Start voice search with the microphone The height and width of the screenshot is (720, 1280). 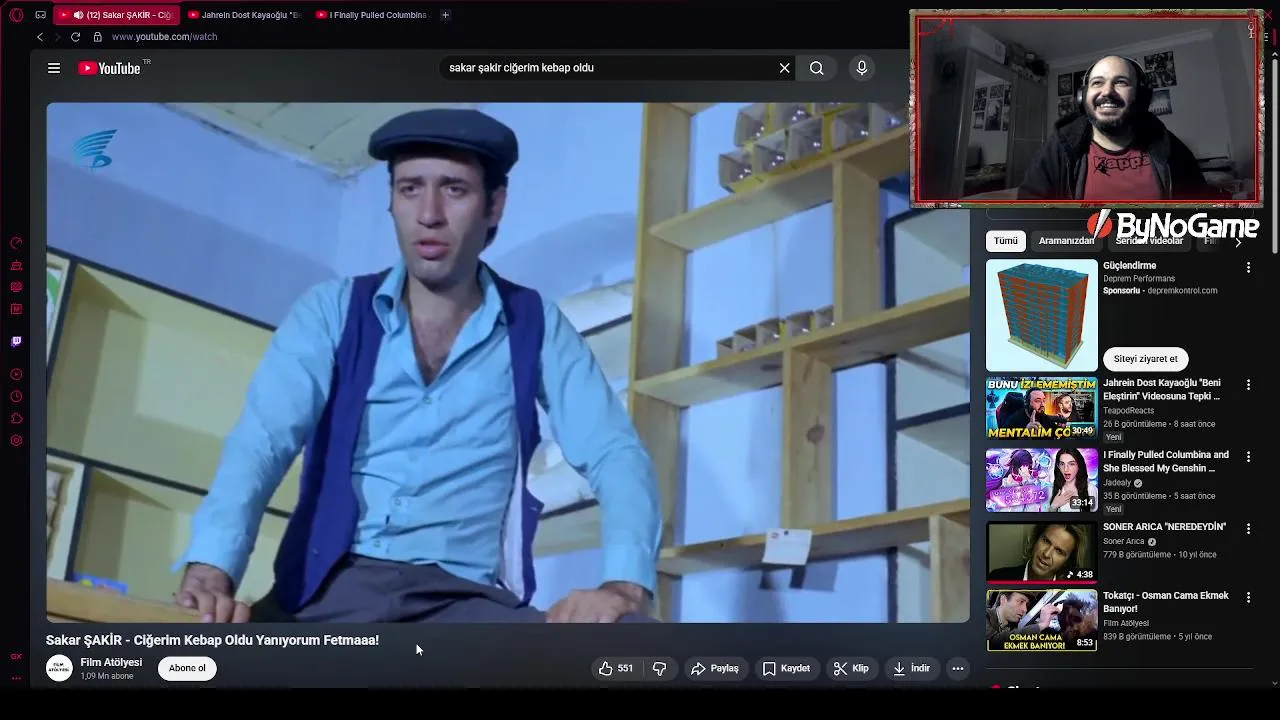(862, 68)
